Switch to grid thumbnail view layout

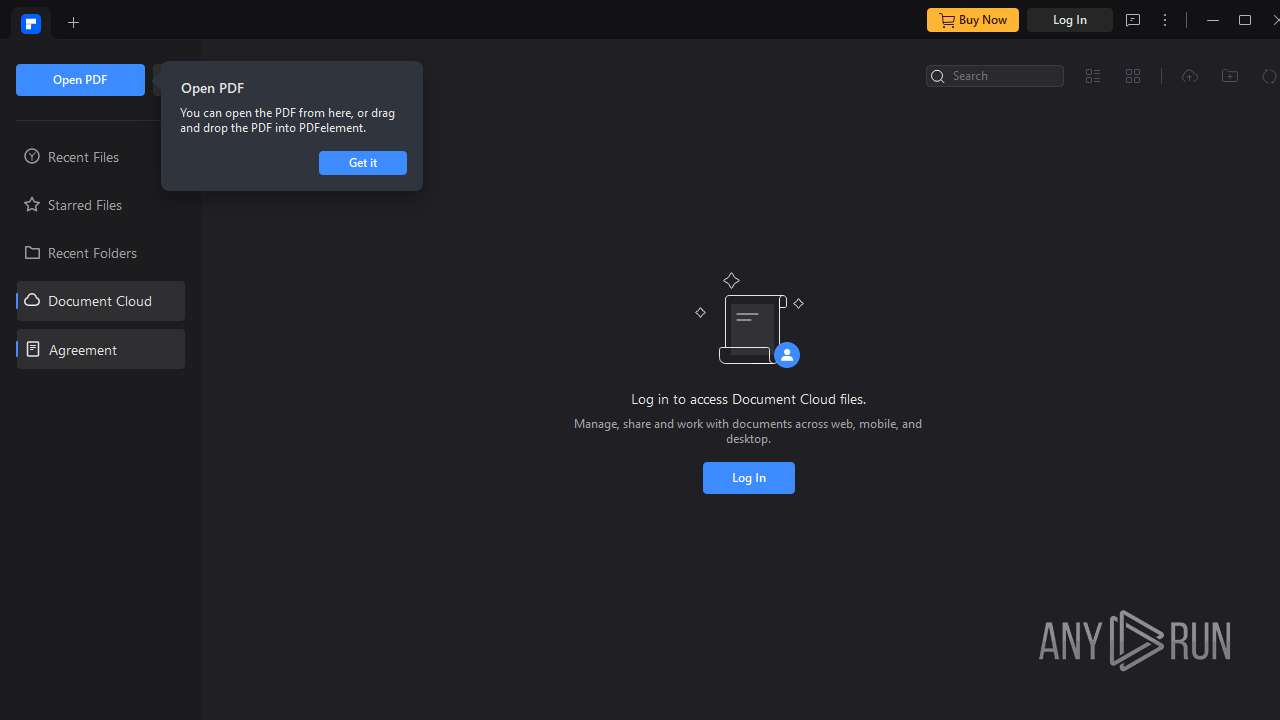pyautogui.click(x=1133, y=76)
